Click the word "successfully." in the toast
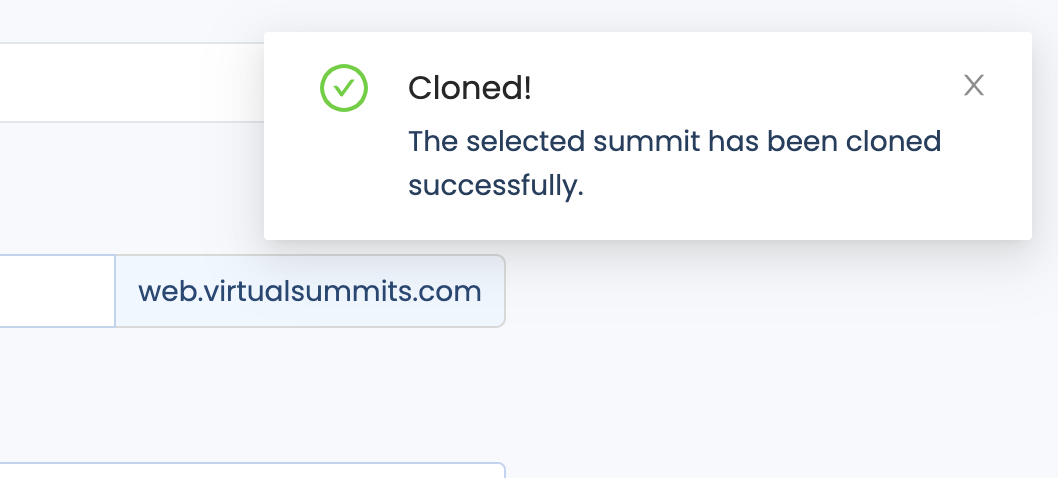1058x478 pixels. [496, 186]
